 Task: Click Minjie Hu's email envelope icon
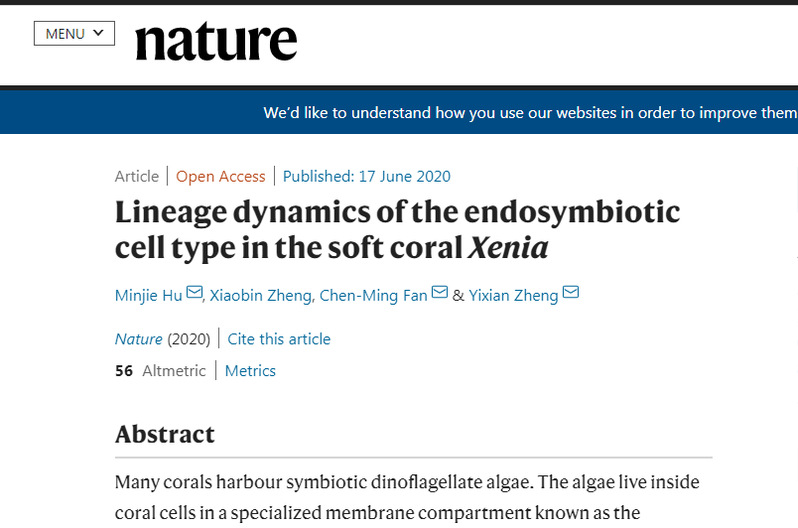[x=194, y=293]
